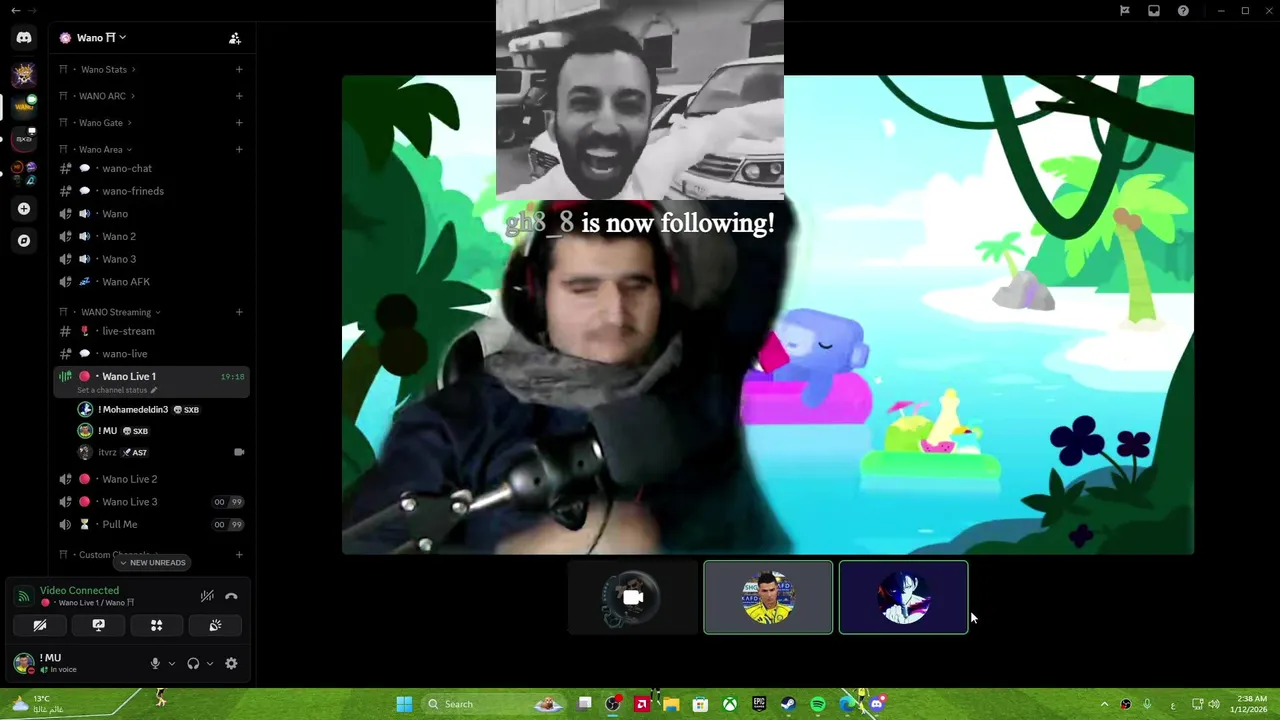Open the wano-frineds text channel
This screenshot has height=720, width=1280.
point(151,191)
